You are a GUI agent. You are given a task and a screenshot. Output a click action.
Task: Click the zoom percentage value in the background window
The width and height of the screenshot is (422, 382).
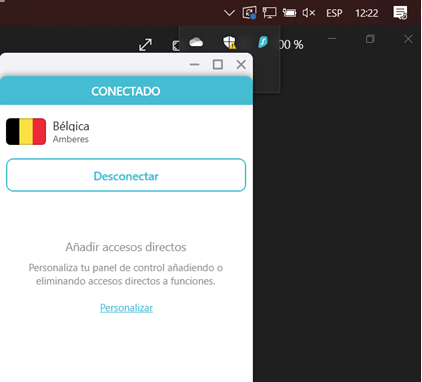(x=291, y=45)
